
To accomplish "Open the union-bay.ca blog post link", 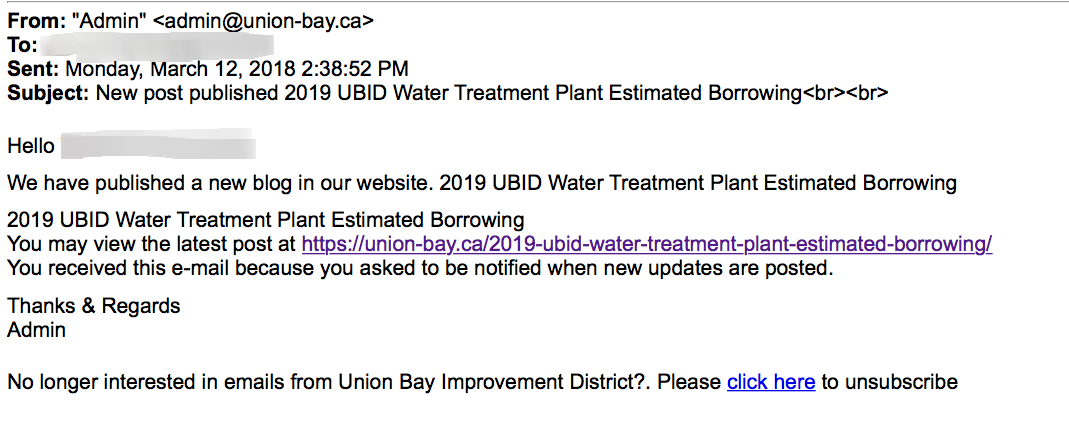I will click(646, 244).
